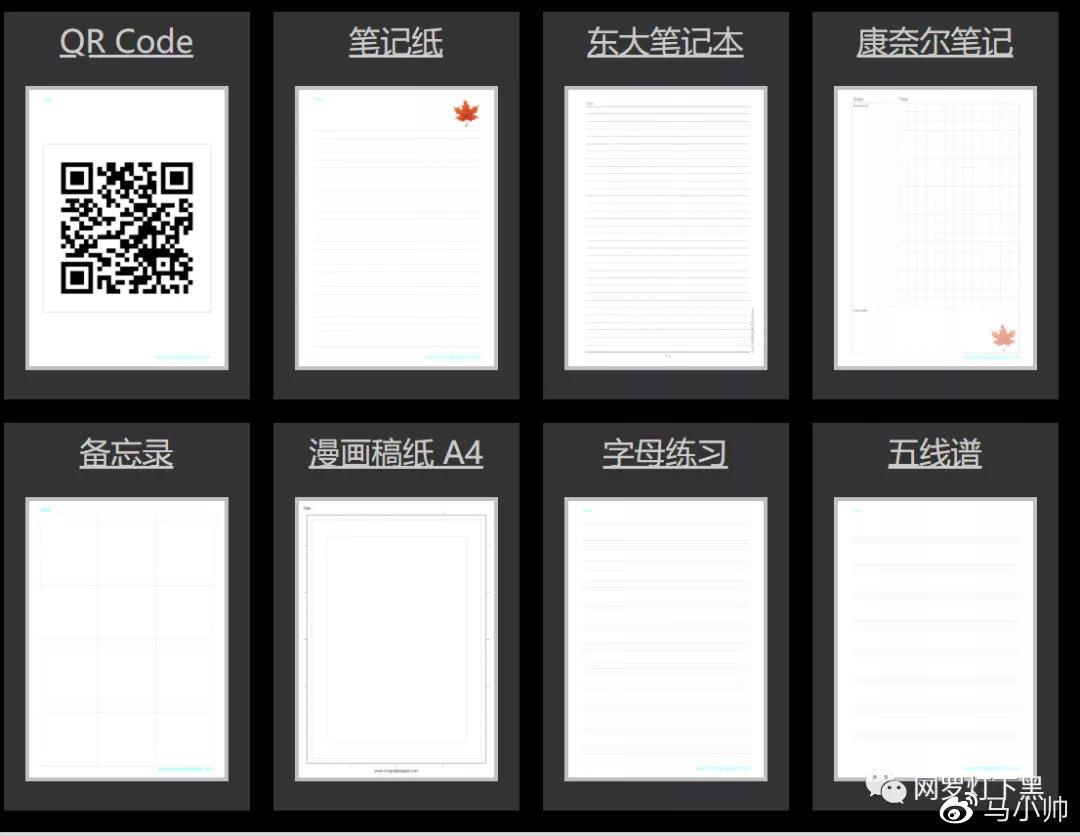This screenshot has width=1080, height=836.
Task: Open the 东大笔记本 link title
Action: 665,42
